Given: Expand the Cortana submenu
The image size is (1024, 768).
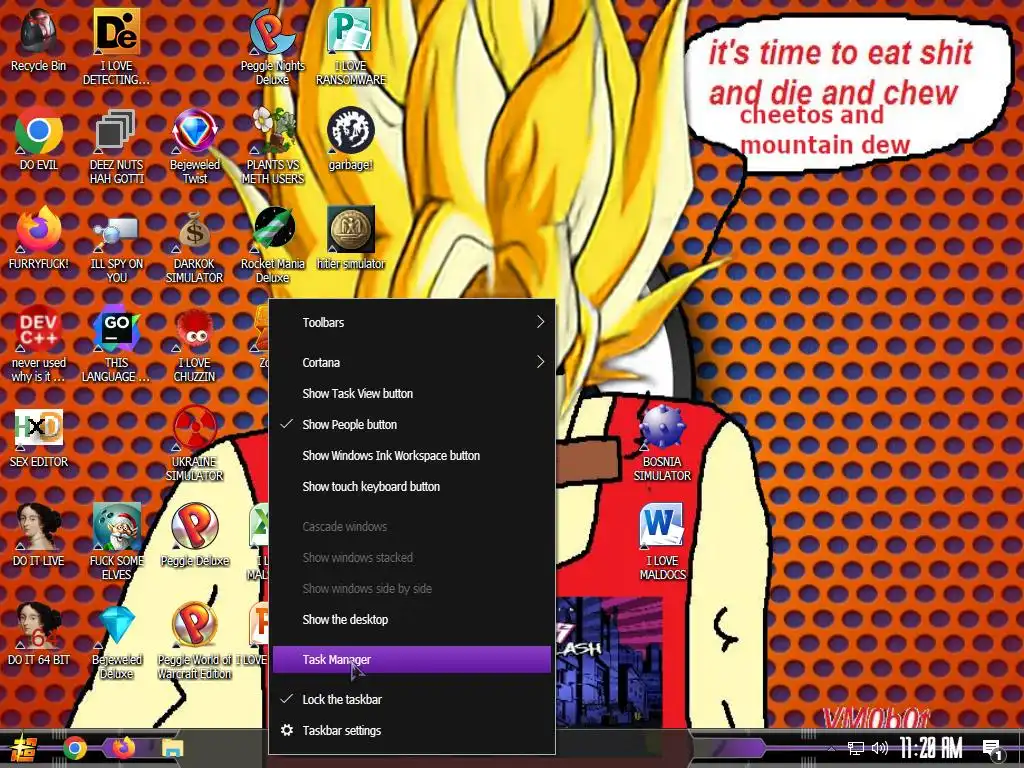Looking at the screenshot, I should pyautogui.click(x=411, y=362).
